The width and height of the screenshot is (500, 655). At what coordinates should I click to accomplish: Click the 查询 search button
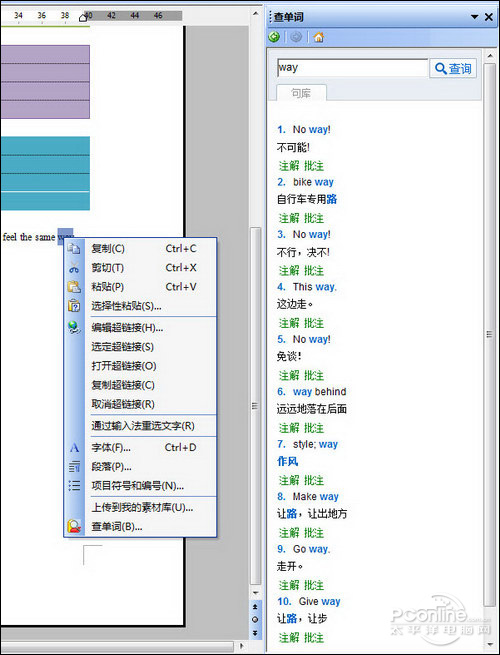tap(453, 68)
